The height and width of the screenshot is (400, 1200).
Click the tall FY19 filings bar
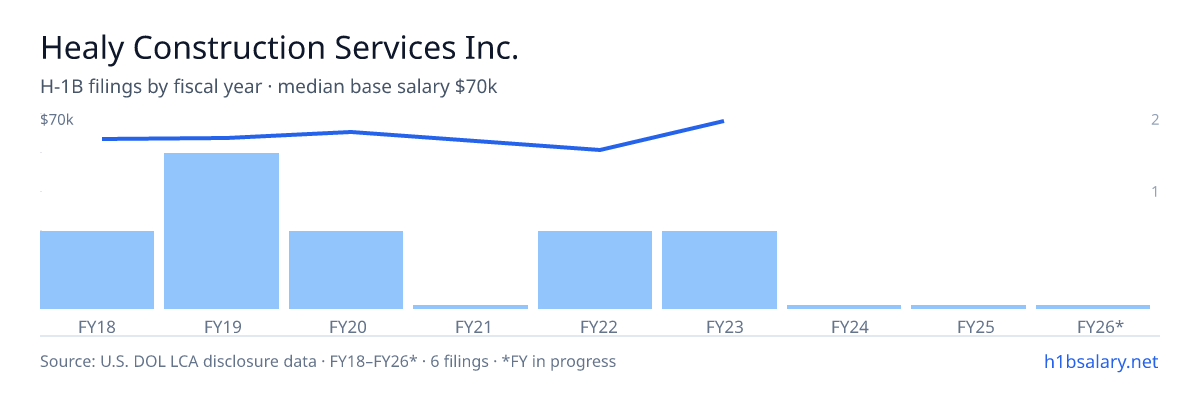(221, 231)
